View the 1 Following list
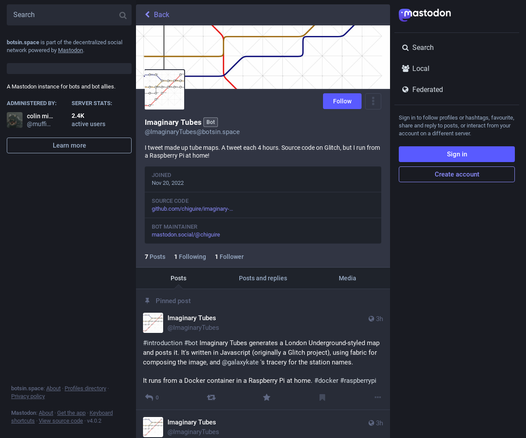The height and width of the screenshot is (438, 526). [190, 257]
